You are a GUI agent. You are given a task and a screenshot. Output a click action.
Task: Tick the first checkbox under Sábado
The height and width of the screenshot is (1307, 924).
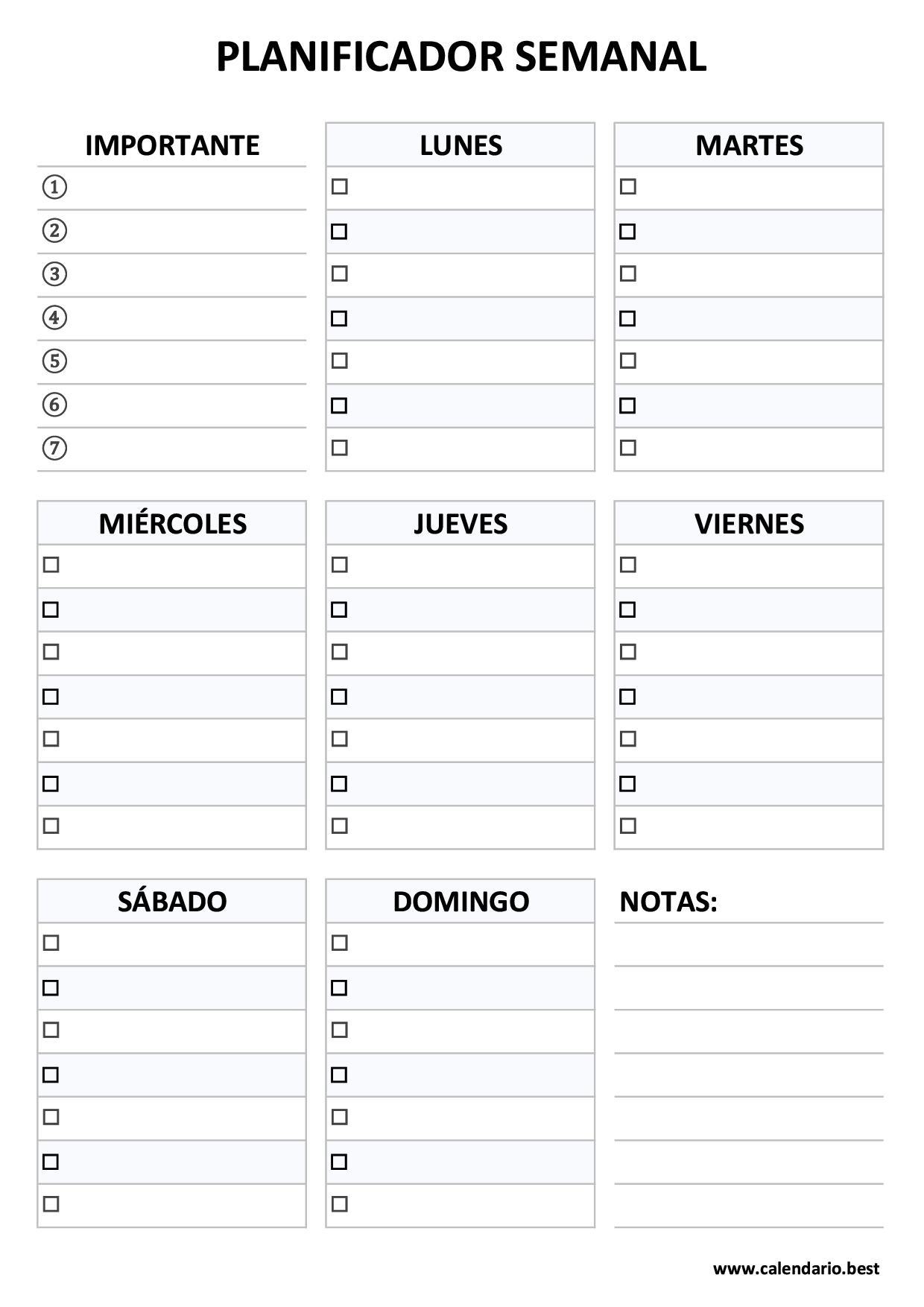[x=51, y=943]
